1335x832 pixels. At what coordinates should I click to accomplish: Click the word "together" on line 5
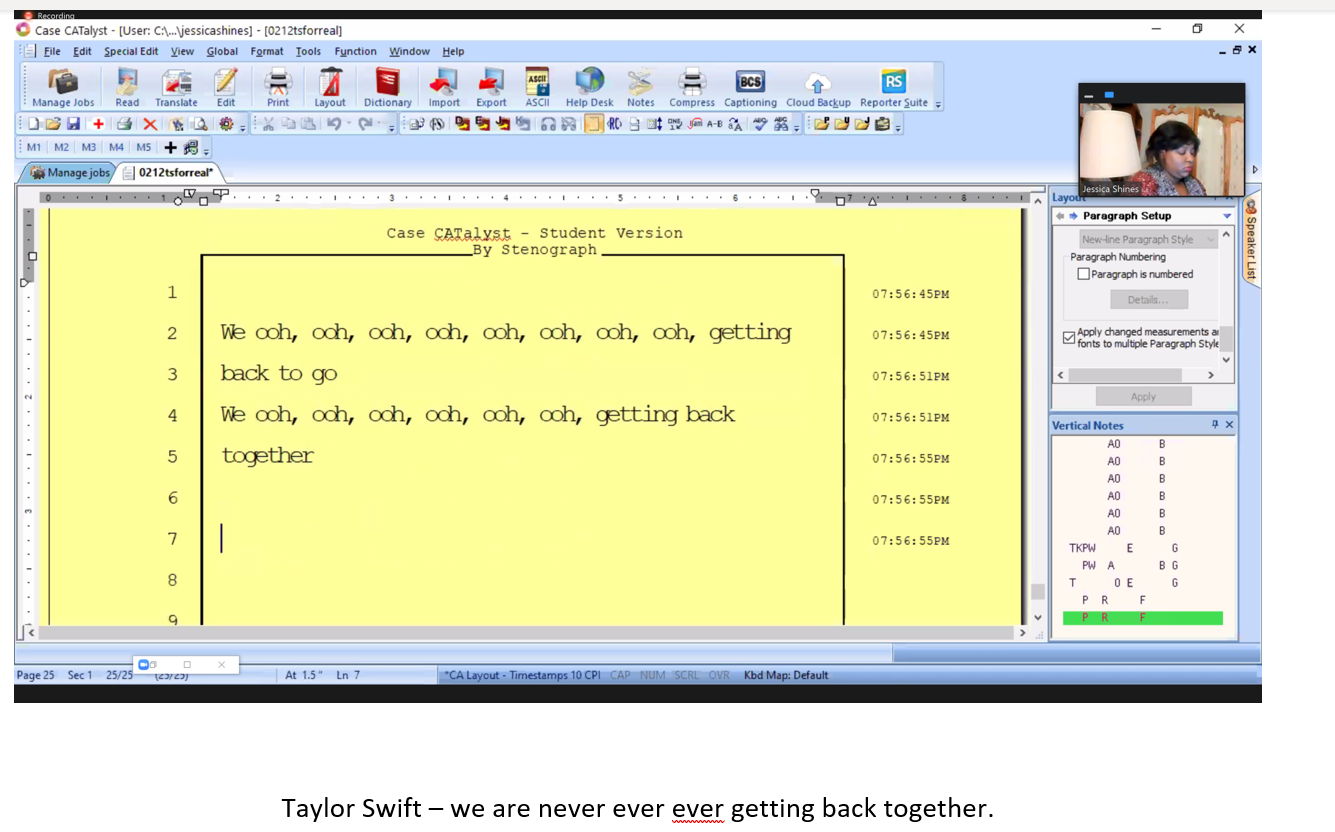point(267,456)
